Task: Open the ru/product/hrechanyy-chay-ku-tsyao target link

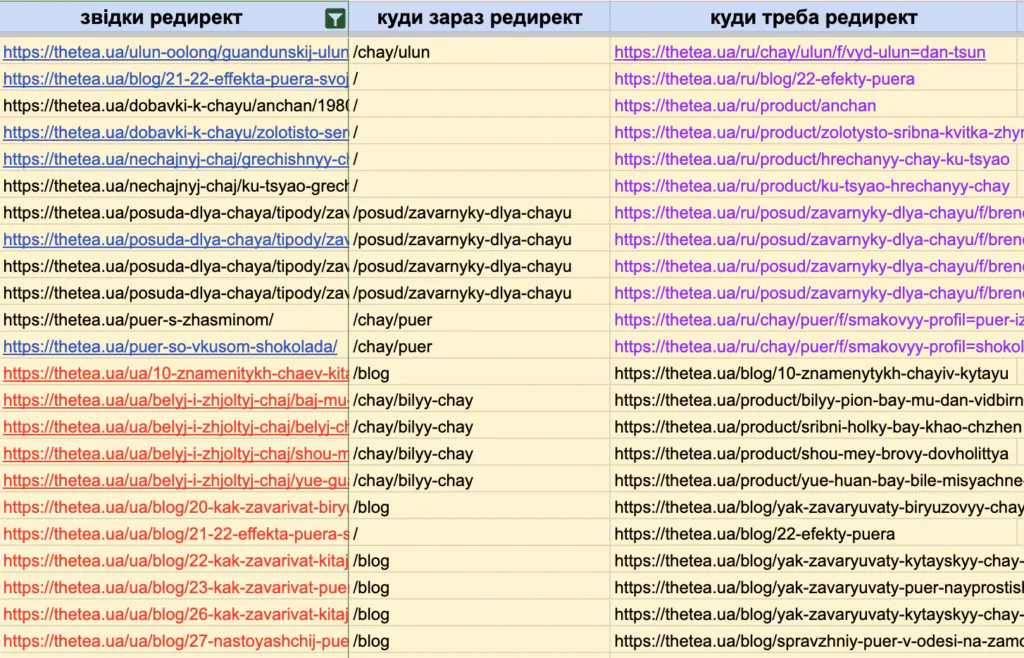Action: pyautogui.click(x=812, y=159)
